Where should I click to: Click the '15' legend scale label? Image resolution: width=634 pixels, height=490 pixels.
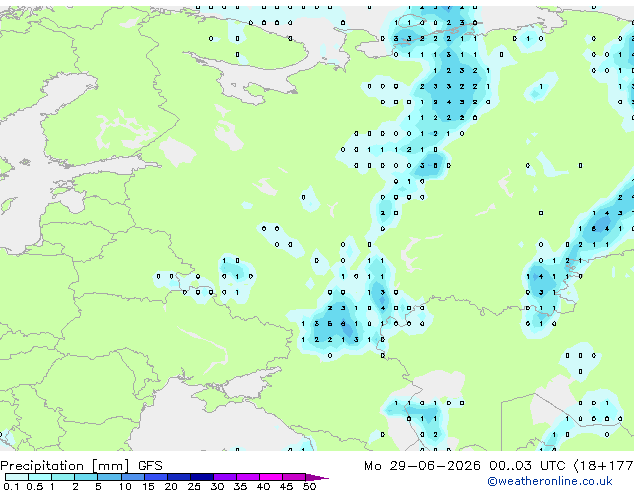point(148,486)
